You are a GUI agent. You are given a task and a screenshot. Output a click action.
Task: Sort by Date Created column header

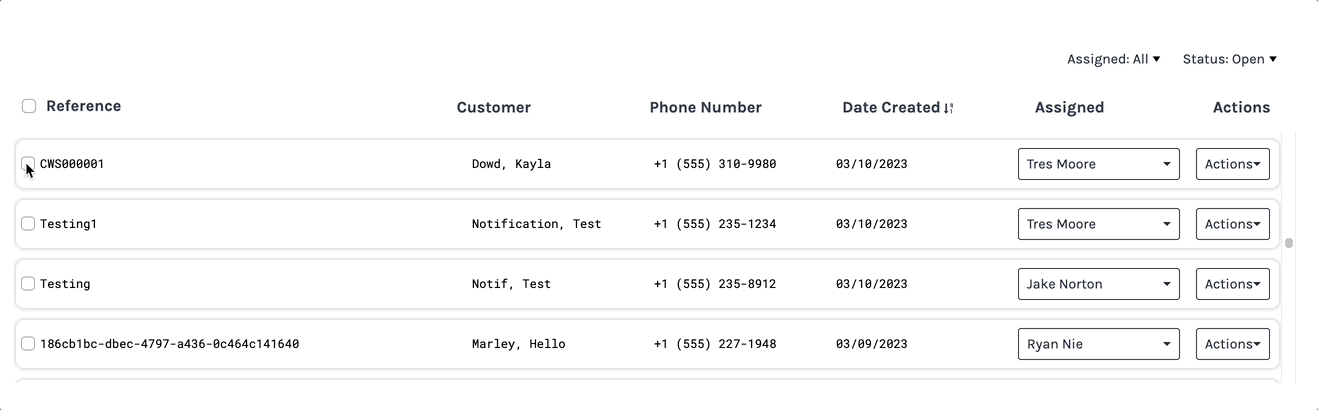890,107
